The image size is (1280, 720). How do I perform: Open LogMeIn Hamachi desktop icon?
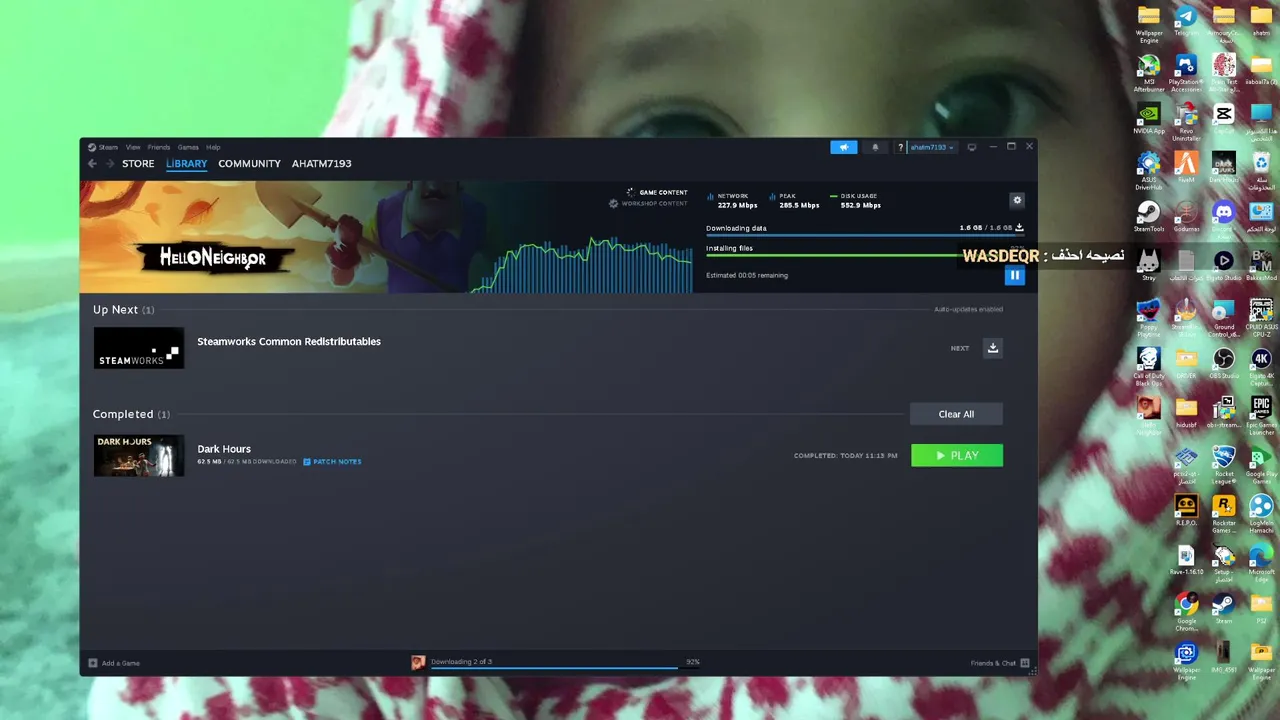coord(1261,513)
